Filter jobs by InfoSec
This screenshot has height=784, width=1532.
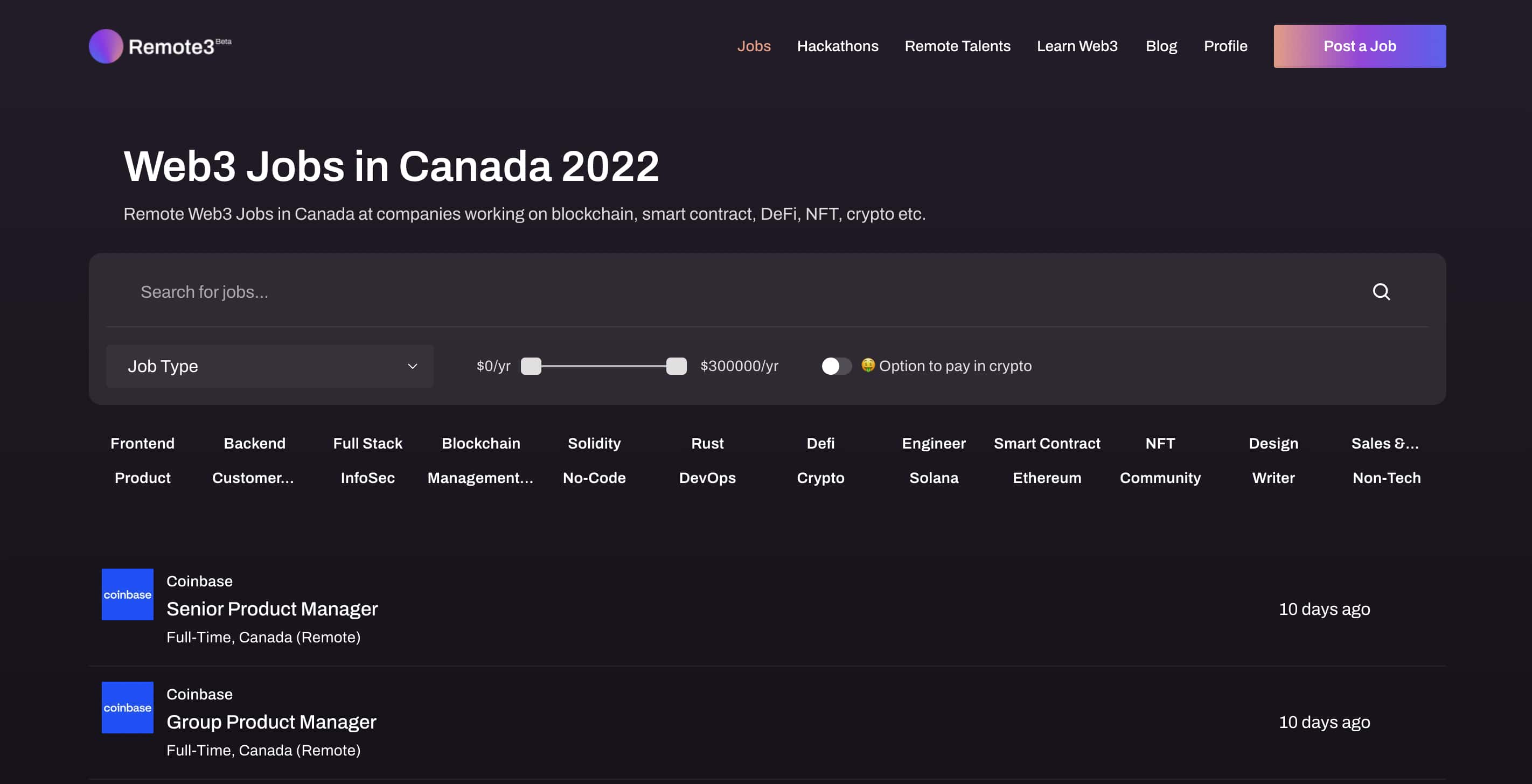367,478
